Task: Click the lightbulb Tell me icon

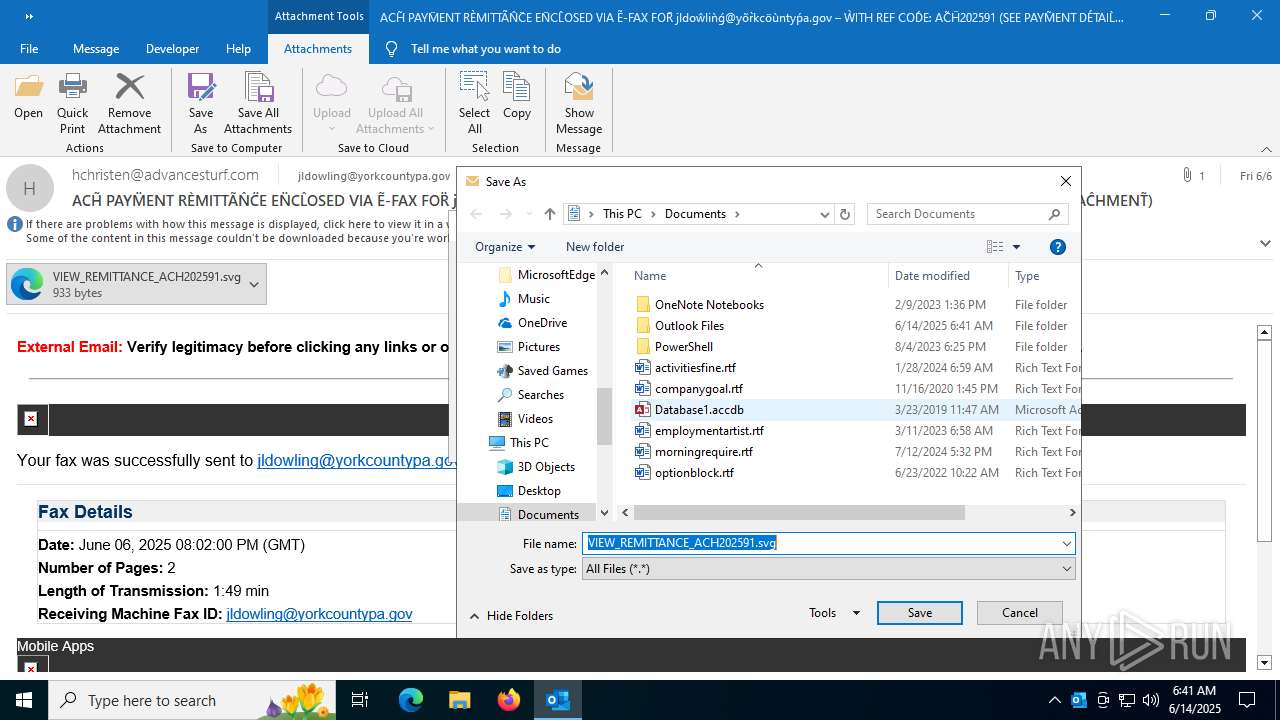Action: coord(392,48)
